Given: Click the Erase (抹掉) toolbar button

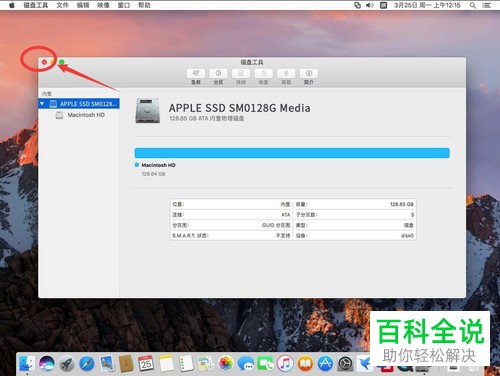Looking at the screenshot, I should click(x=241, y=73).
